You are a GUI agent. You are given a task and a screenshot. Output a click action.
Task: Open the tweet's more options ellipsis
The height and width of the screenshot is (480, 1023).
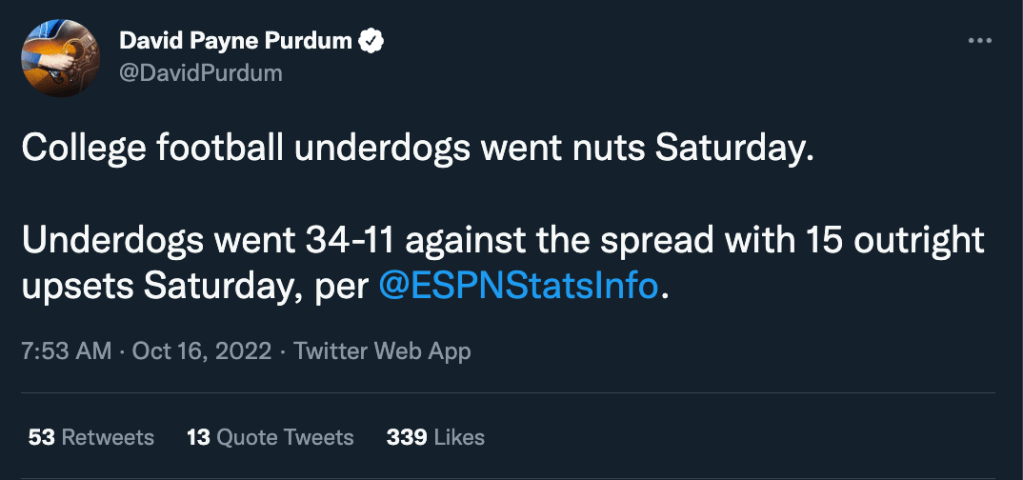click(979, 41)
